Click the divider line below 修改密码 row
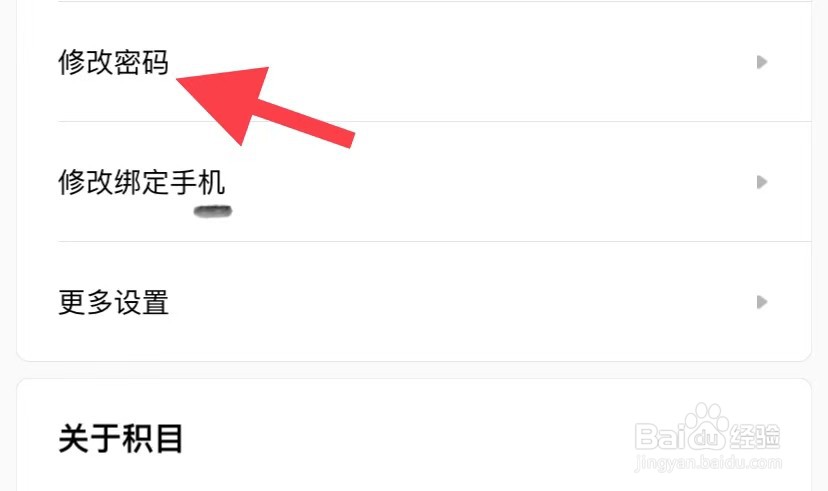 pos(434,121)
